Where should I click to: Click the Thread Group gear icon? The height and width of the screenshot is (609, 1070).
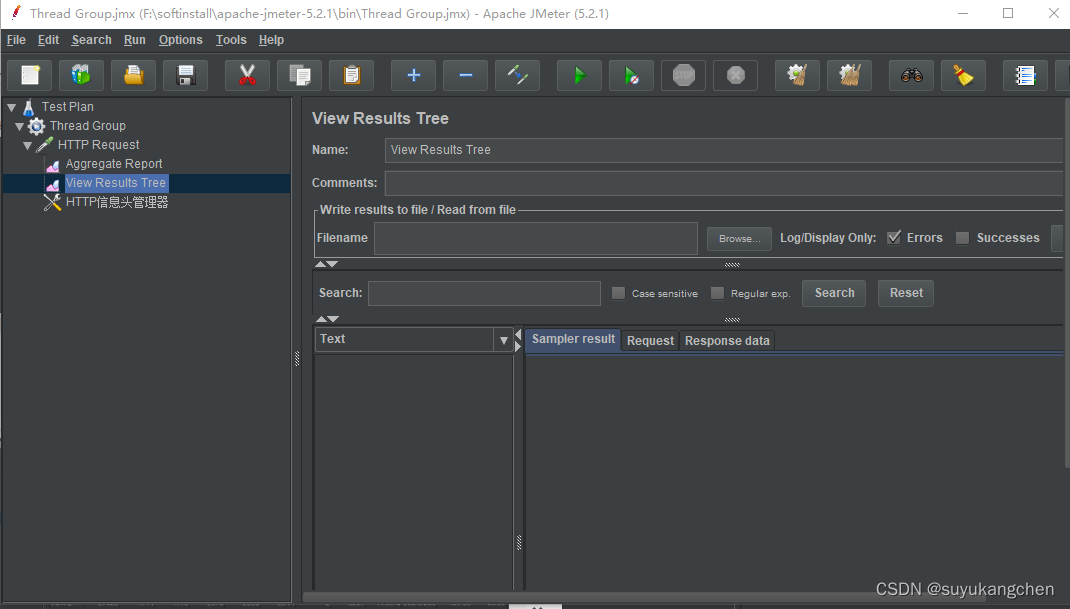[x=37, y=126]
